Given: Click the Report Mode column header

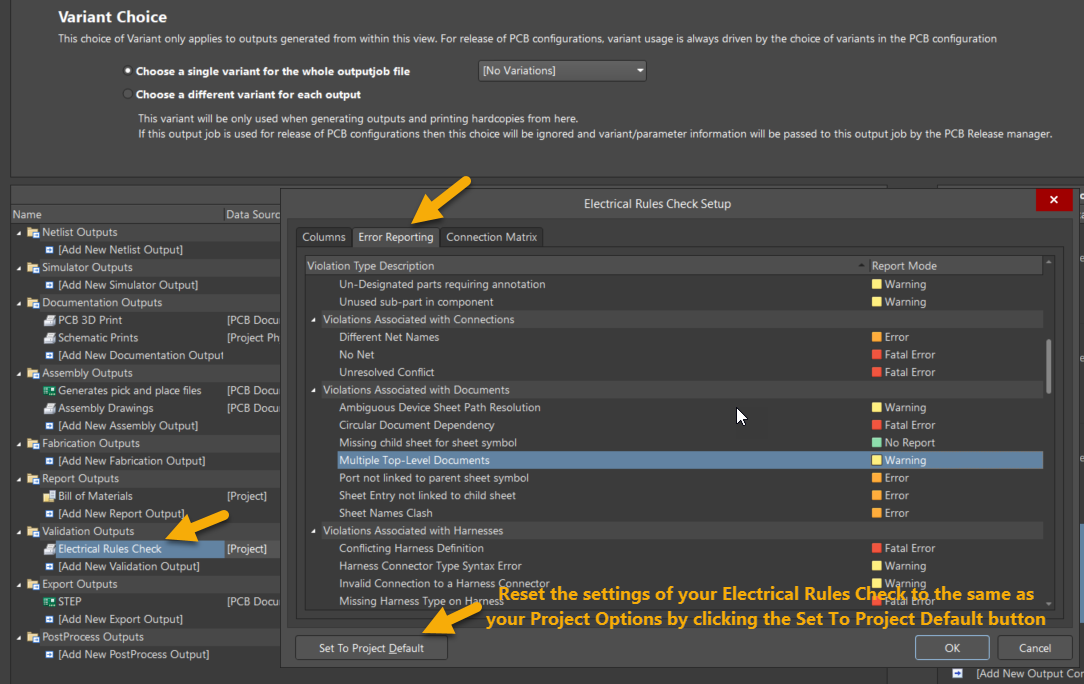Looking at the screenshot, I should pyautogui.click(x=955, y=266).
